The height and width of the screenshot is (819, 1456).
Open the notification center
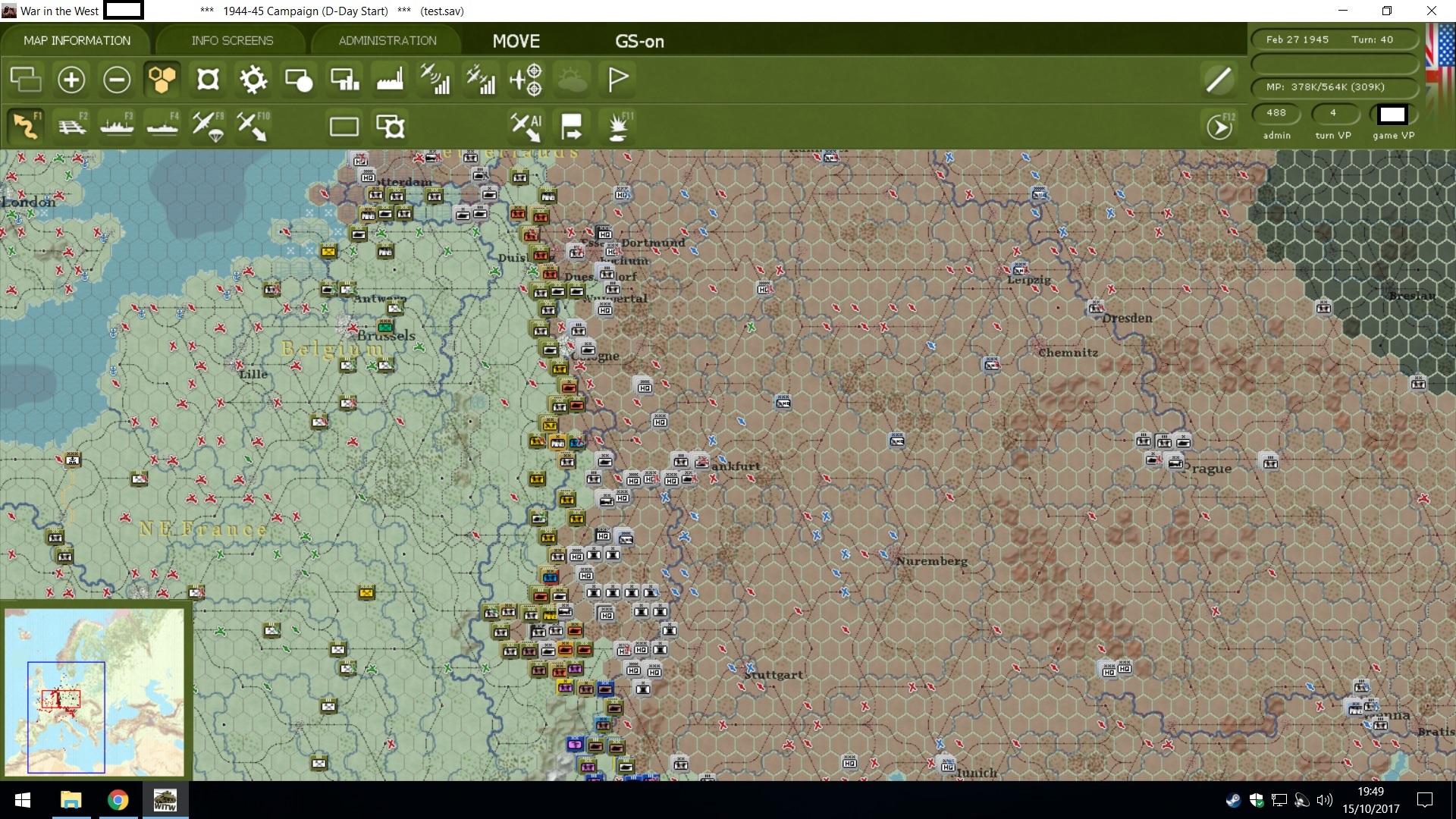point(1425,800)
